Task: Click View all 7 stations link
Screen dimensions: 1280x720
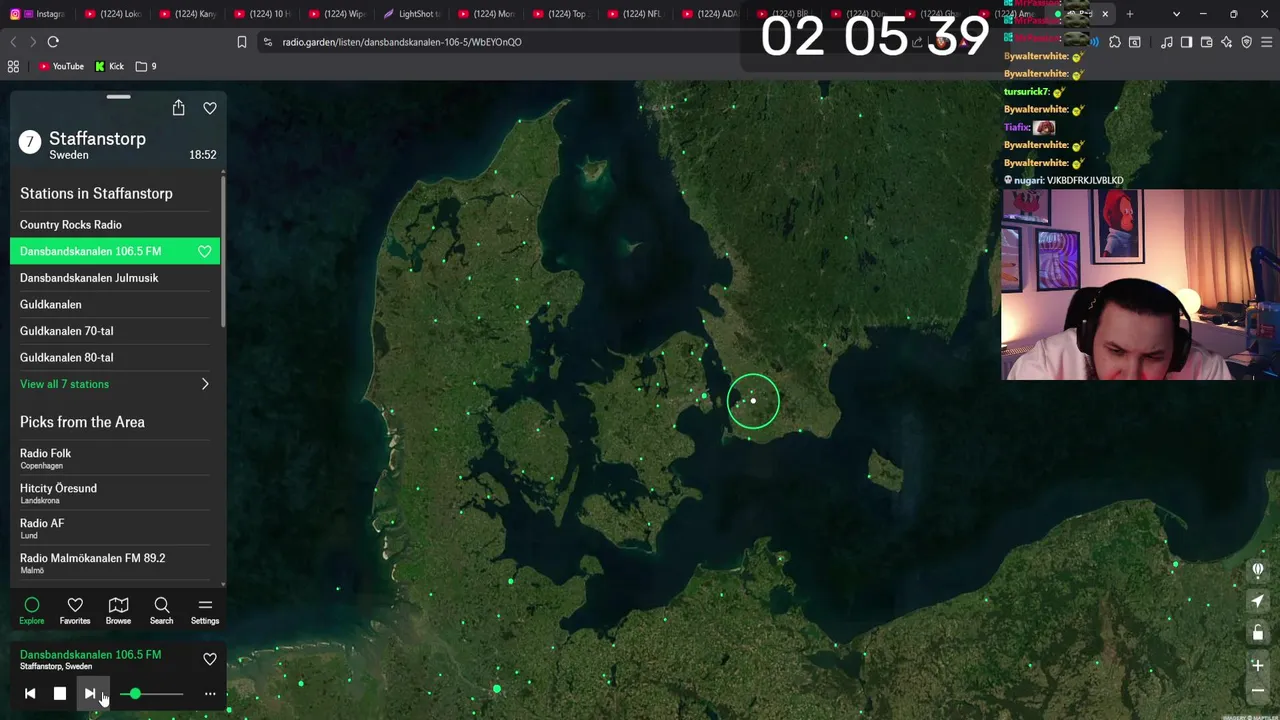Action: click(x=64, y=384)
